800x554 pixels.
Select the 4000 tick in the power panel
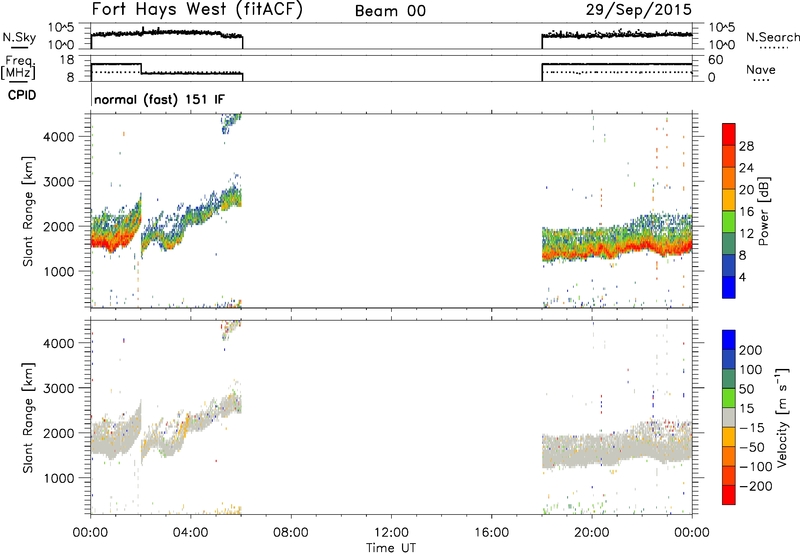coord(58,137)
